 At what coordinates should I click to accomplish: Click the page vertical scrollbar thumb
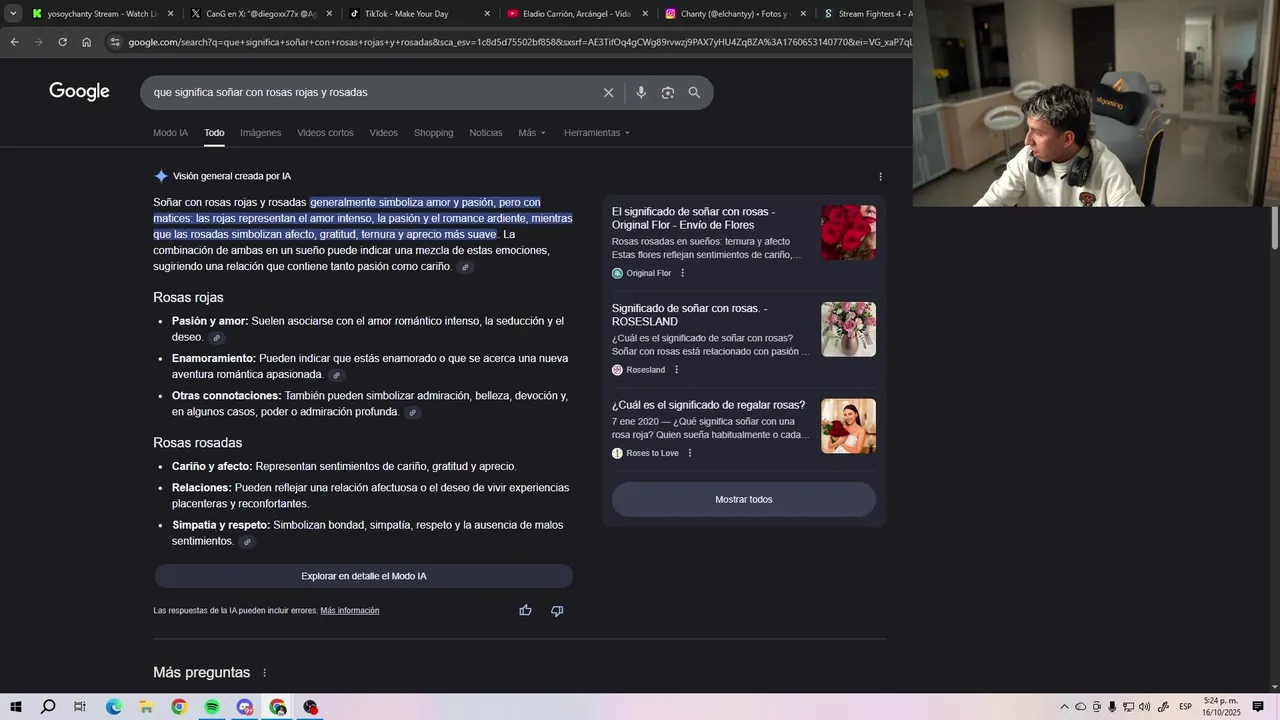(1274, 228)
